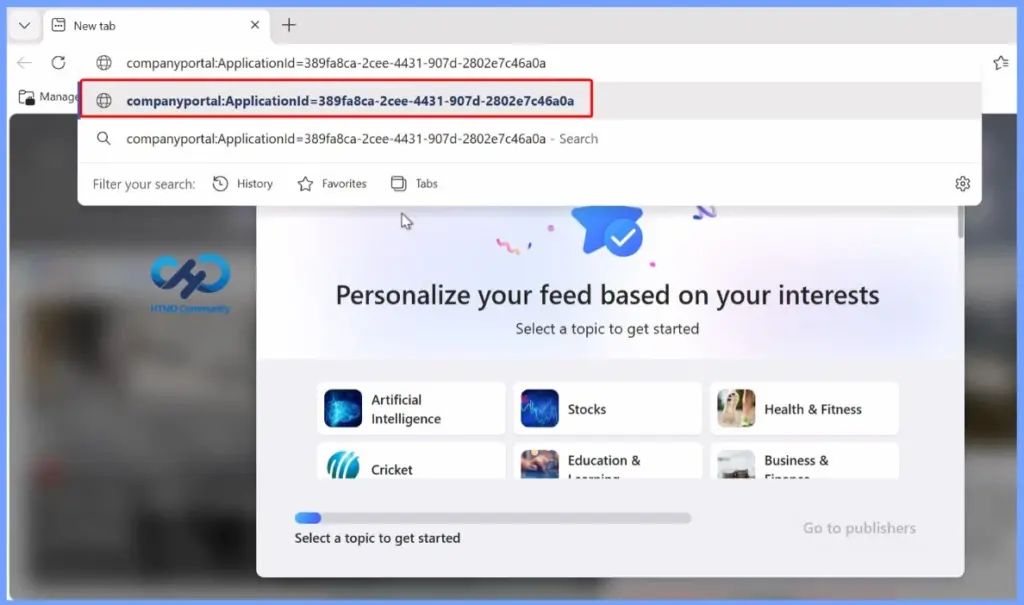This screenshot has height=605, width=1024.
Task: Click the Stocks chart thumbnail
Action: click(539, 408)
